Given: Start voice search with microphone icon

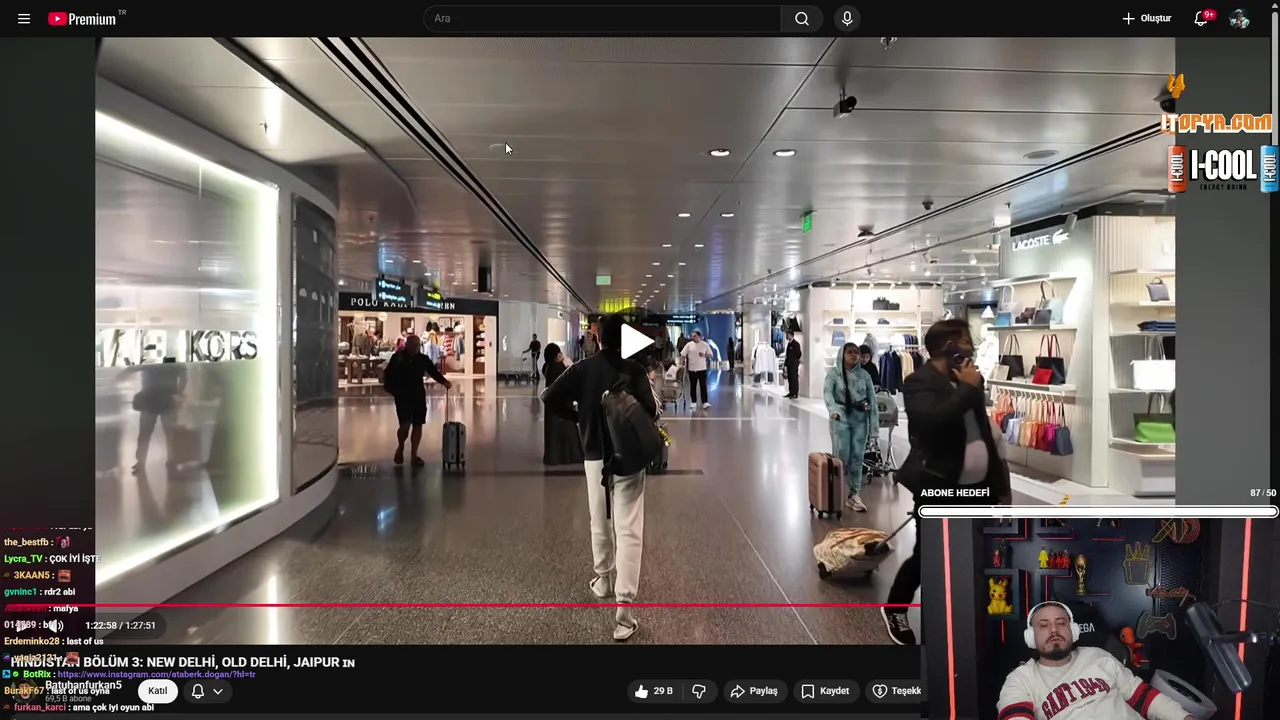Looking at the screenshot, I should 847,19.
